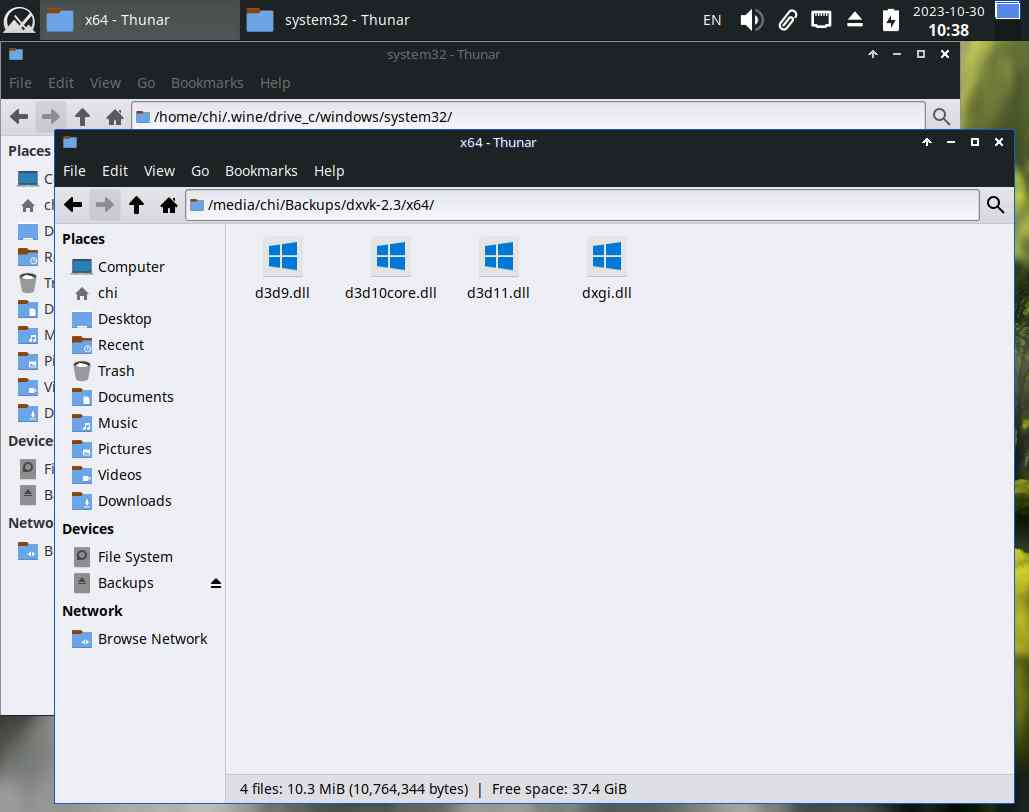1029x812 pixels.
Task: Open File menu in x64 window
Action: tap(74, 171)
